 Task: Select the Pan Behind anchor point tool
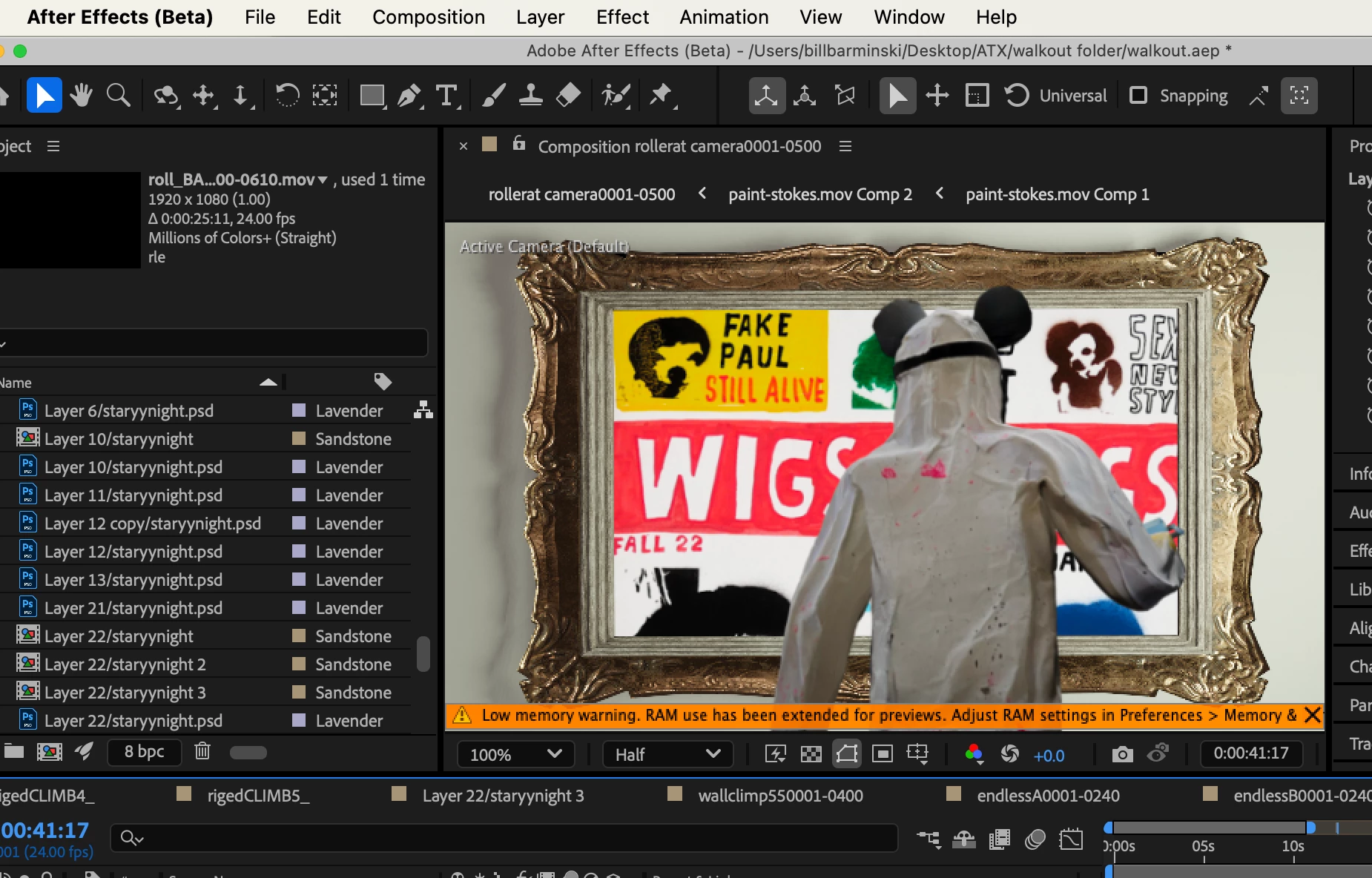[x=325, y=96]
